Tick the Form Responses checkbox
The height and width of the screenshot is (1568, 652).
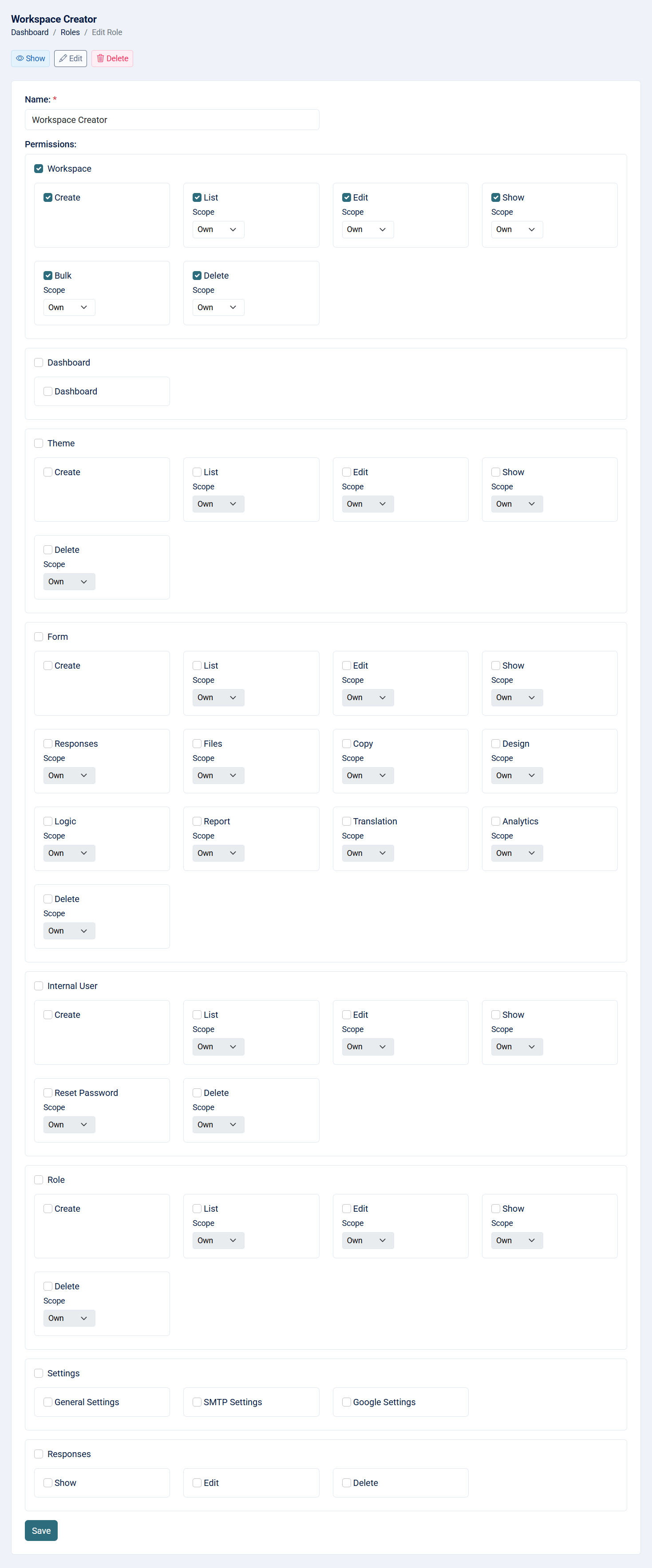point(48,743)
